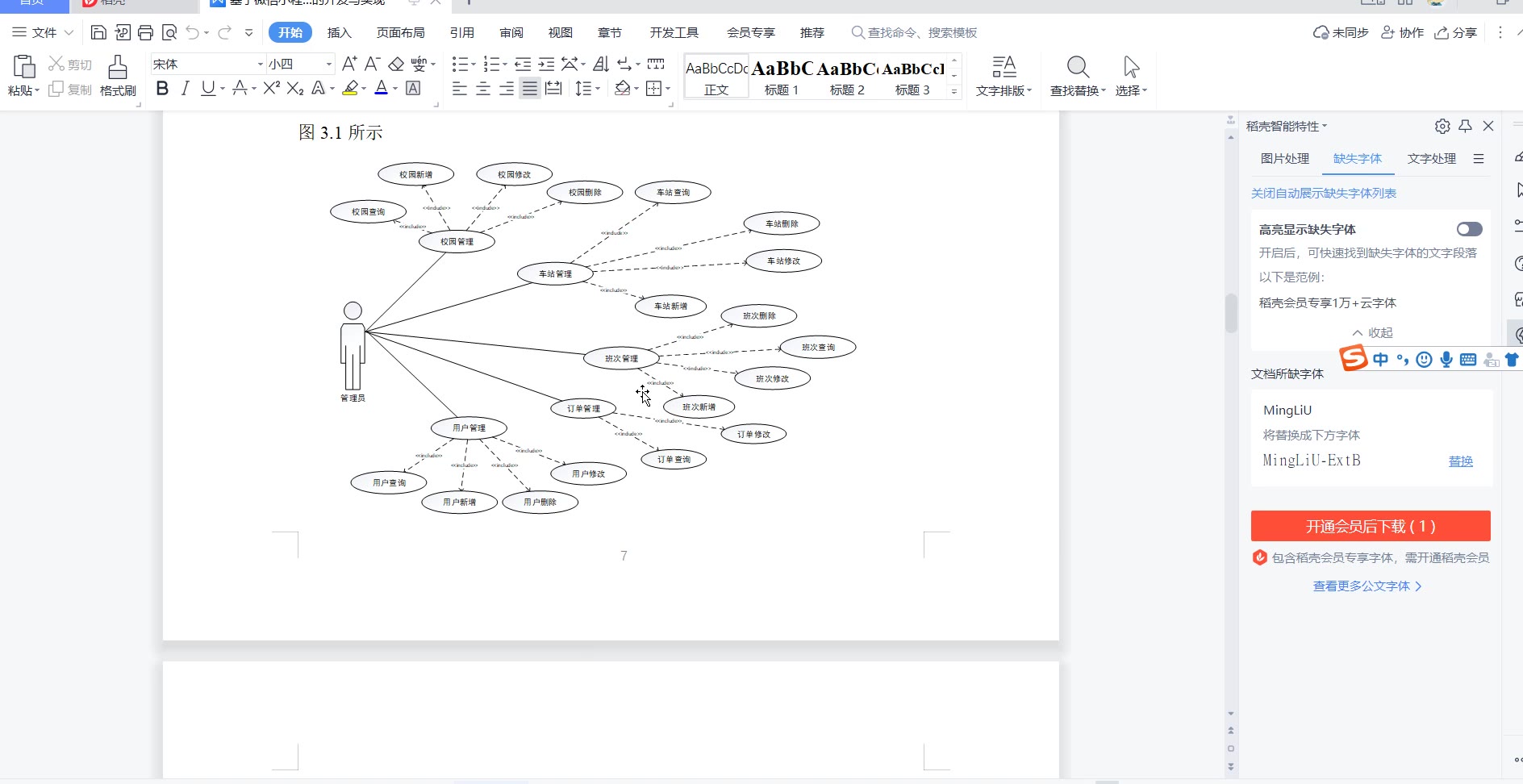Toggle bold formatting
Image resolution: width=1523 pixels, height=784 pixels.
click(162, 88)
